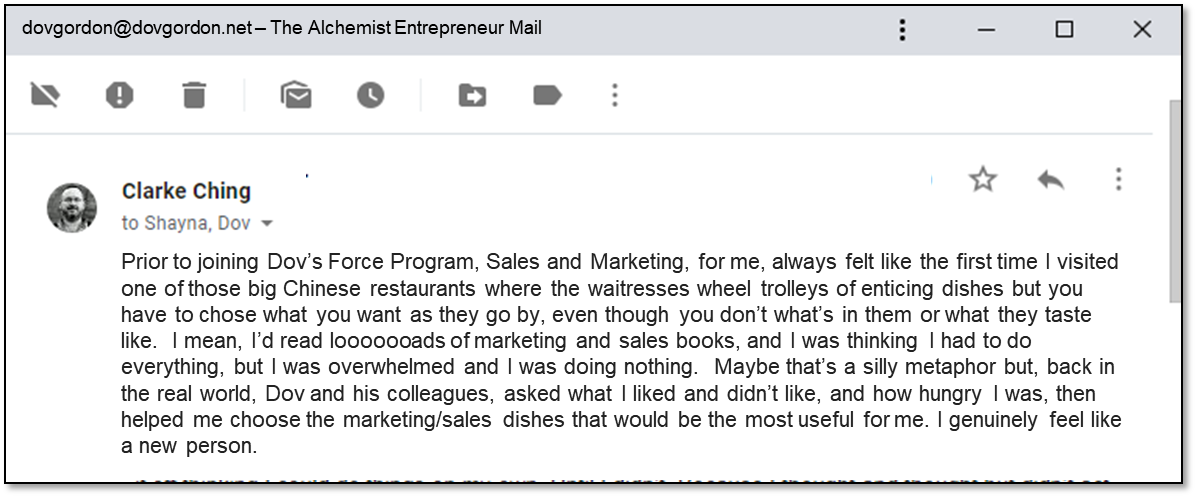Star the email from Clarke Ching

coord(983,180)
